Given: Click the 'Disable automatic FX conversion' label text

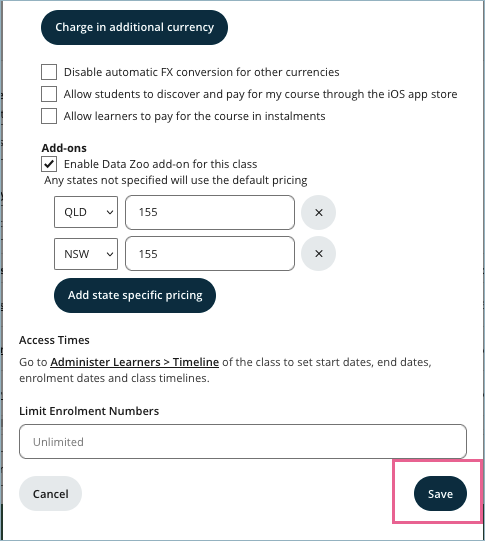Looking at the screenshot, I should (201, 72).
